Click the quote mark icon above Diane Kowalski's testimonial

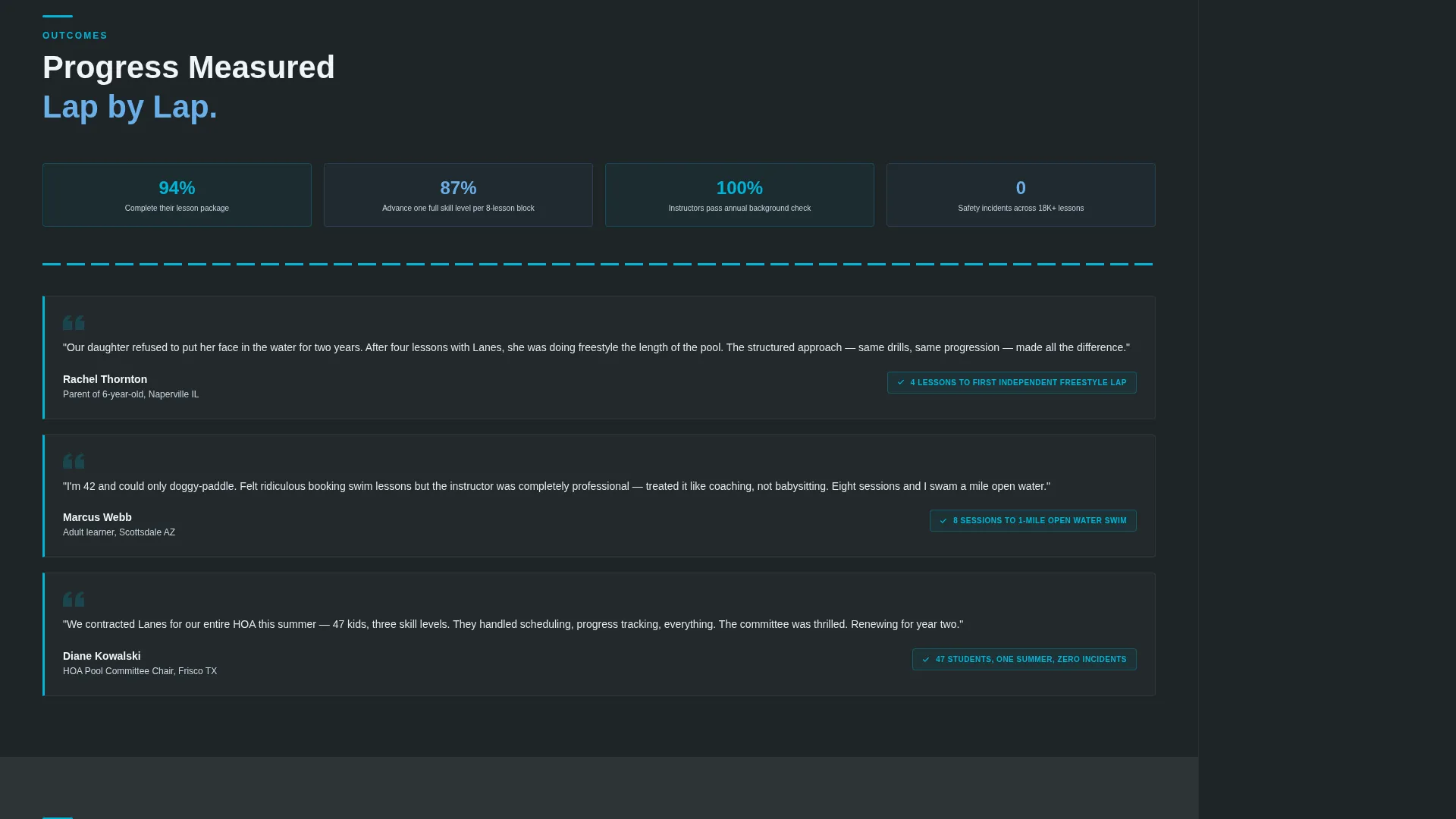point(74,599)
